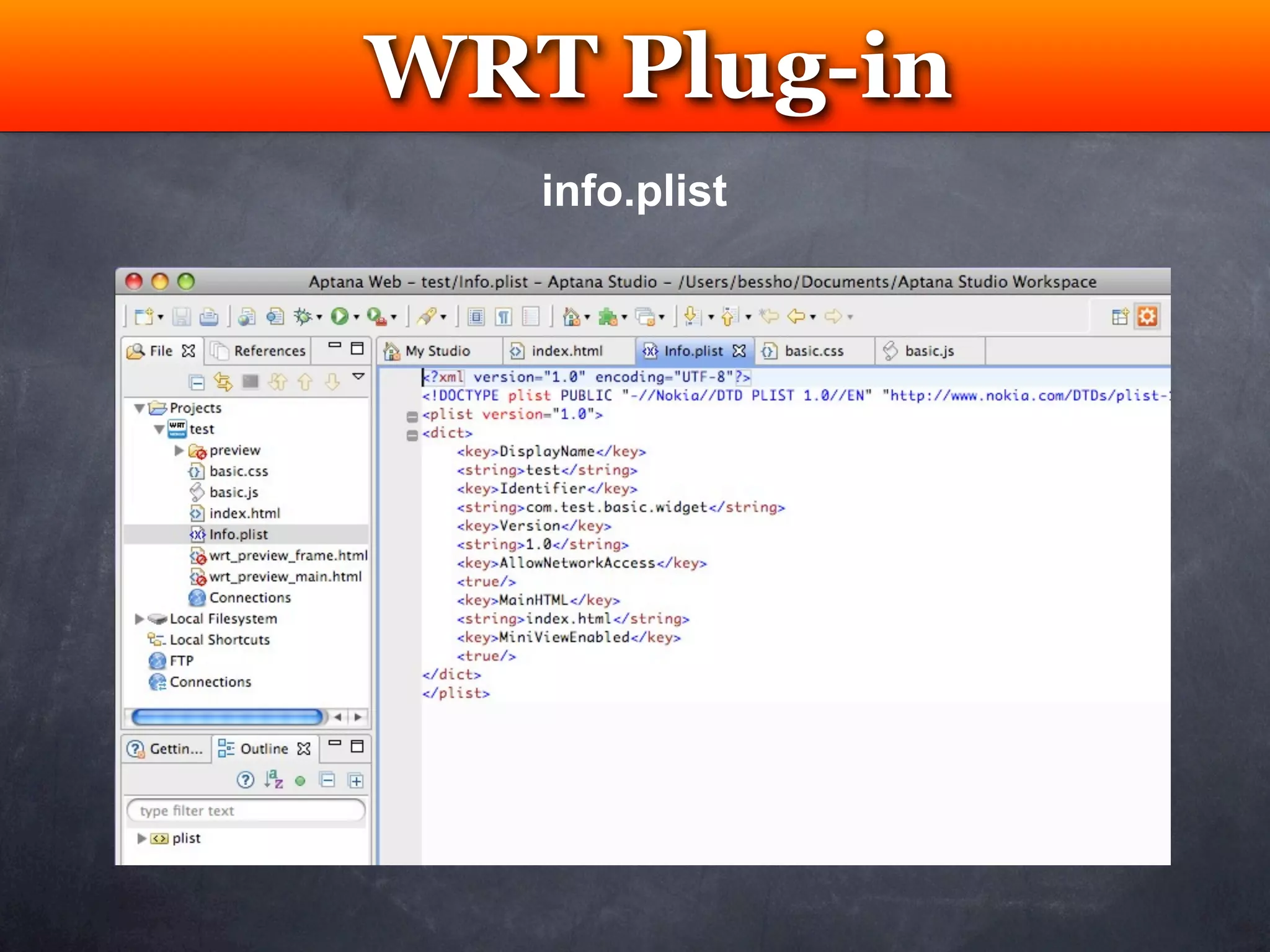The width and height of the screenshot is (1270, 952).
Task: Click Collapse All in File view
Action: [x=197, y=382]
